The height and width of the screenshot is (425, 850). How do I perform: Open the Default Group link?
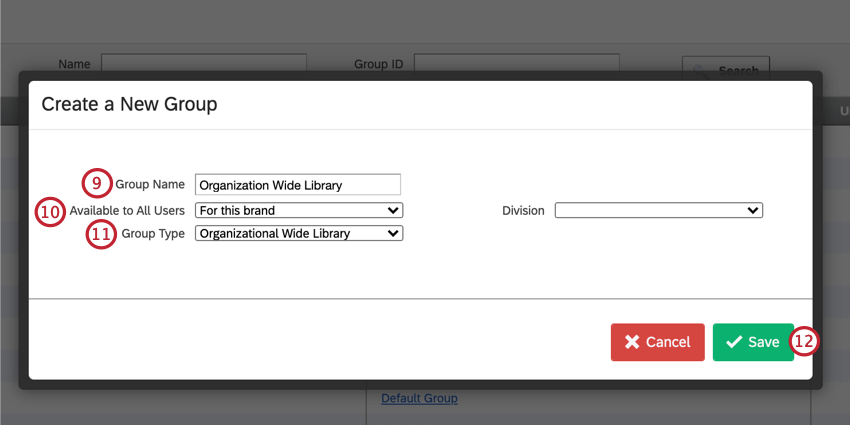pos(419,399)
